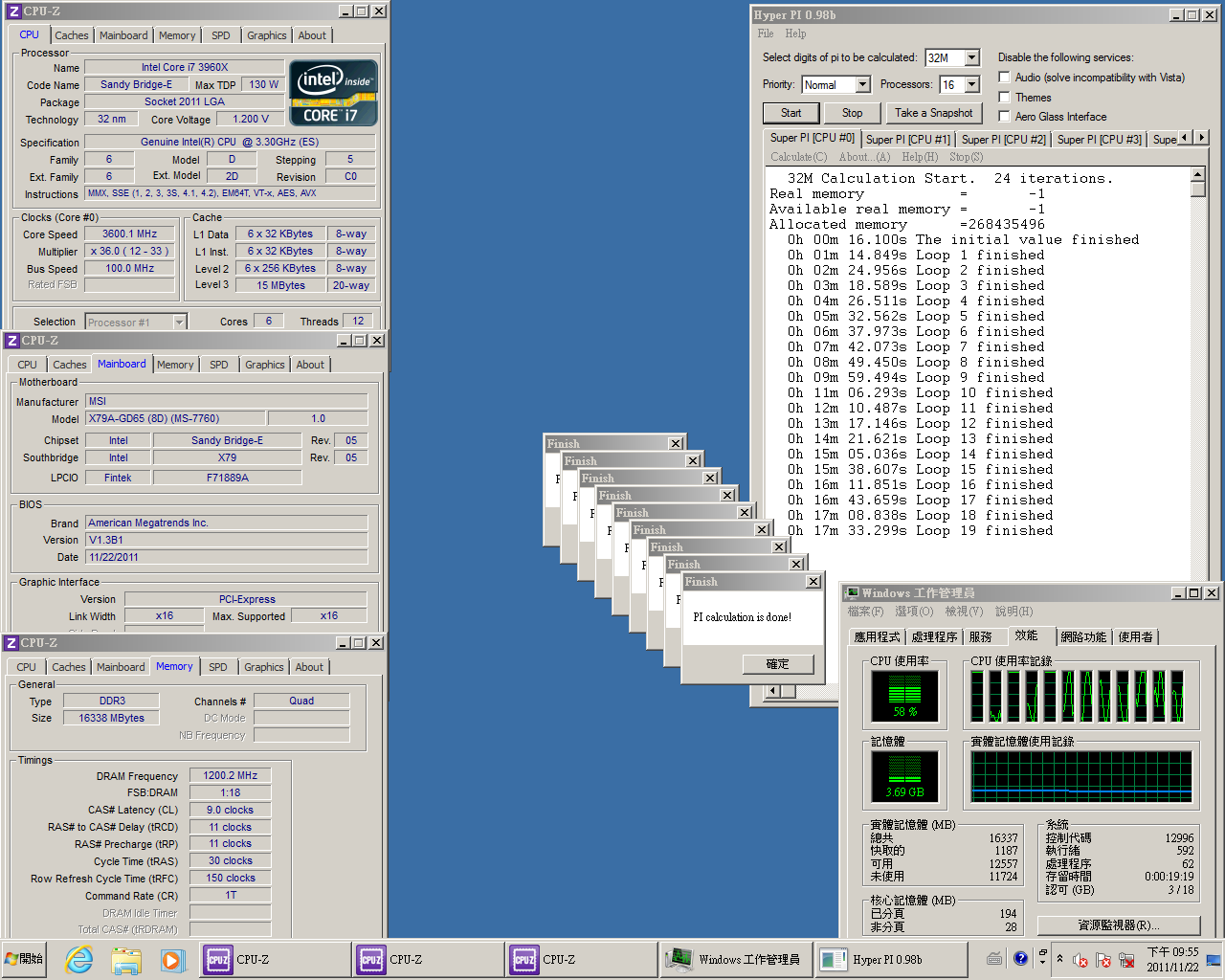
Task: Click Hyper PI horizontal scrollbar left arrow
Action: 773,690
